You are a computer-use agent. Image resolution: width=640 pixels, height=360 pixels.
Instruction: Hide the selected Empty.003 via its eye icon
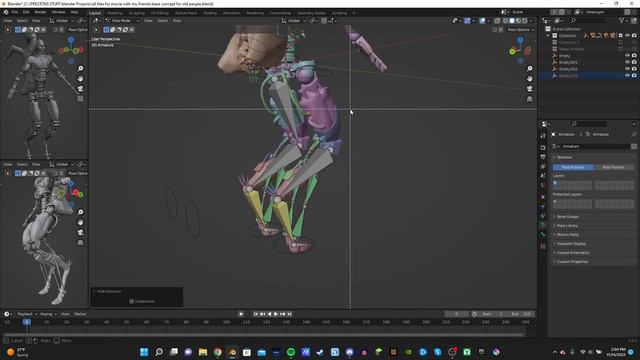pyautogui.click(x=627, y=76)
